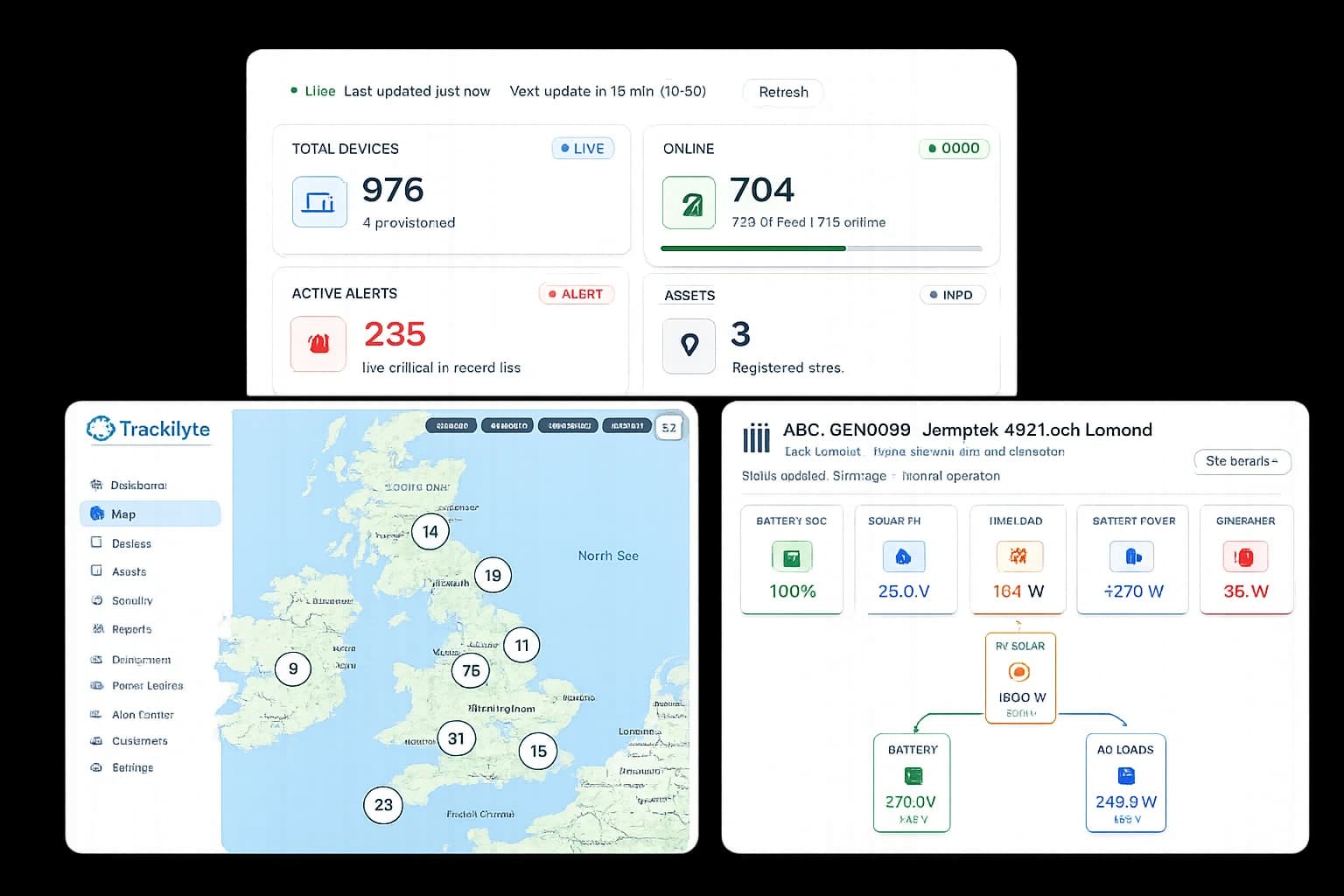The image size is (1344, 896).
Task: Click the Active Alerts red alarm icon
Action: coord(318,344)
